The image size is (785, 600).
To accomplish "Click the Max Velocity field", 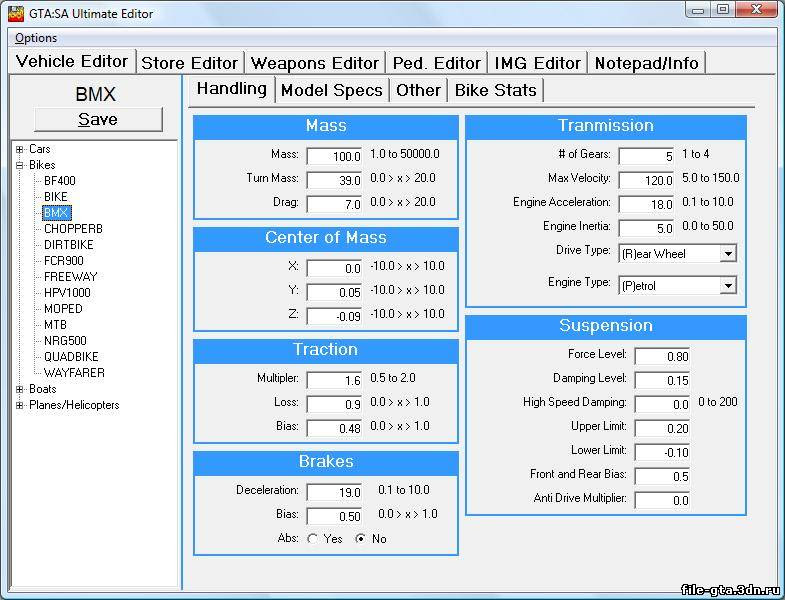I will pyautogui.click(x=646, y=180).
